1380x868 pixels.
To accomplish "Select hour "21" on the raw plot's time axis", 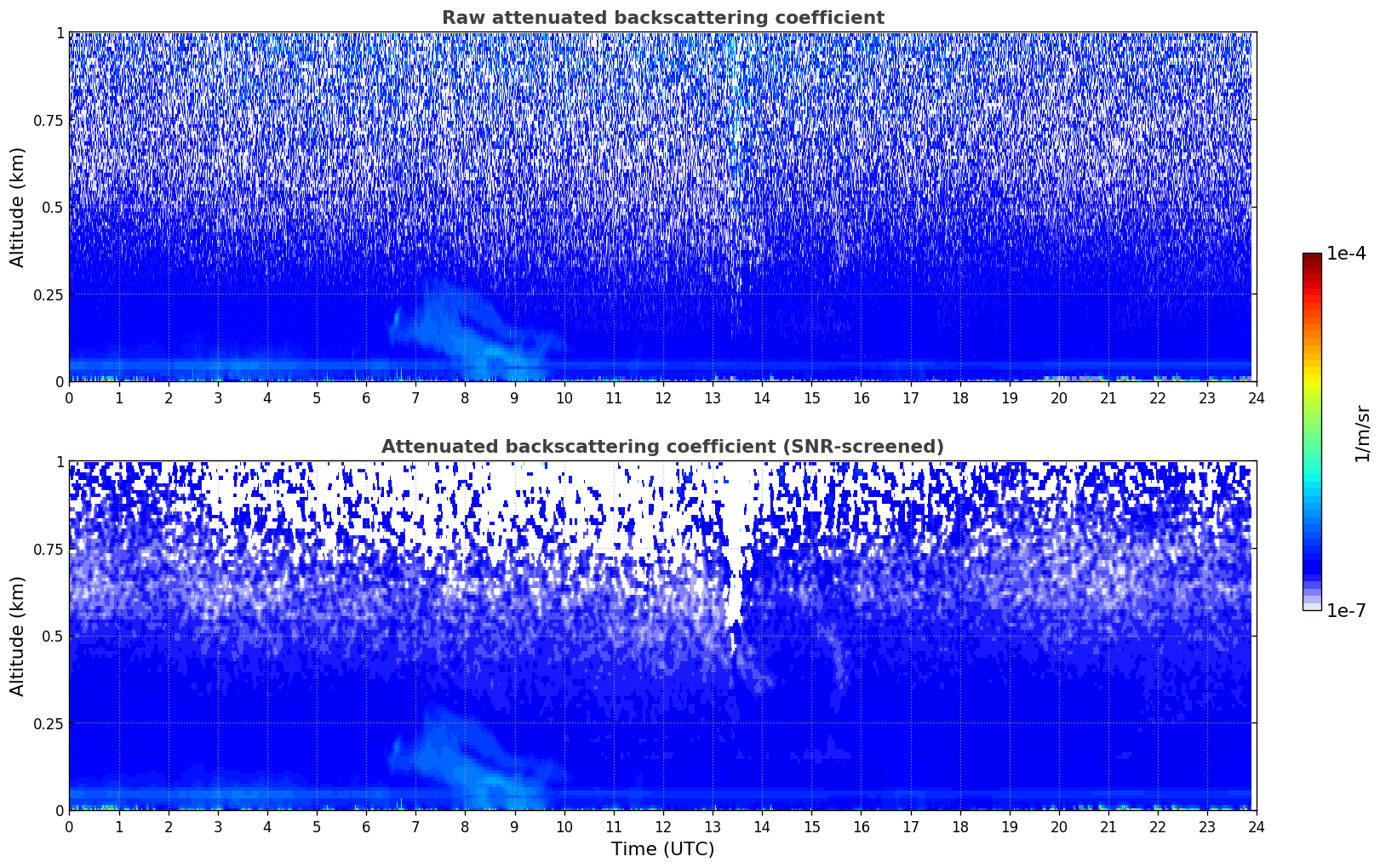I will pyautogui.click(x=1108, y=397).
